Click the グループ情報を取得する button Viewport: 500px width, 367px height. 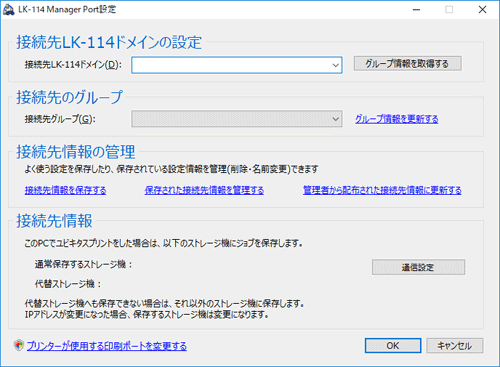point(407,63)
